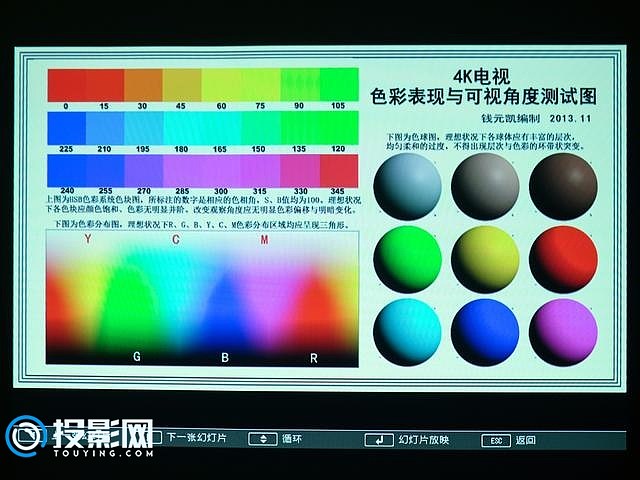Viewport: 640px width, 480px height.
Task: Click the purple hue 270 color block
Action: (143, 171)
